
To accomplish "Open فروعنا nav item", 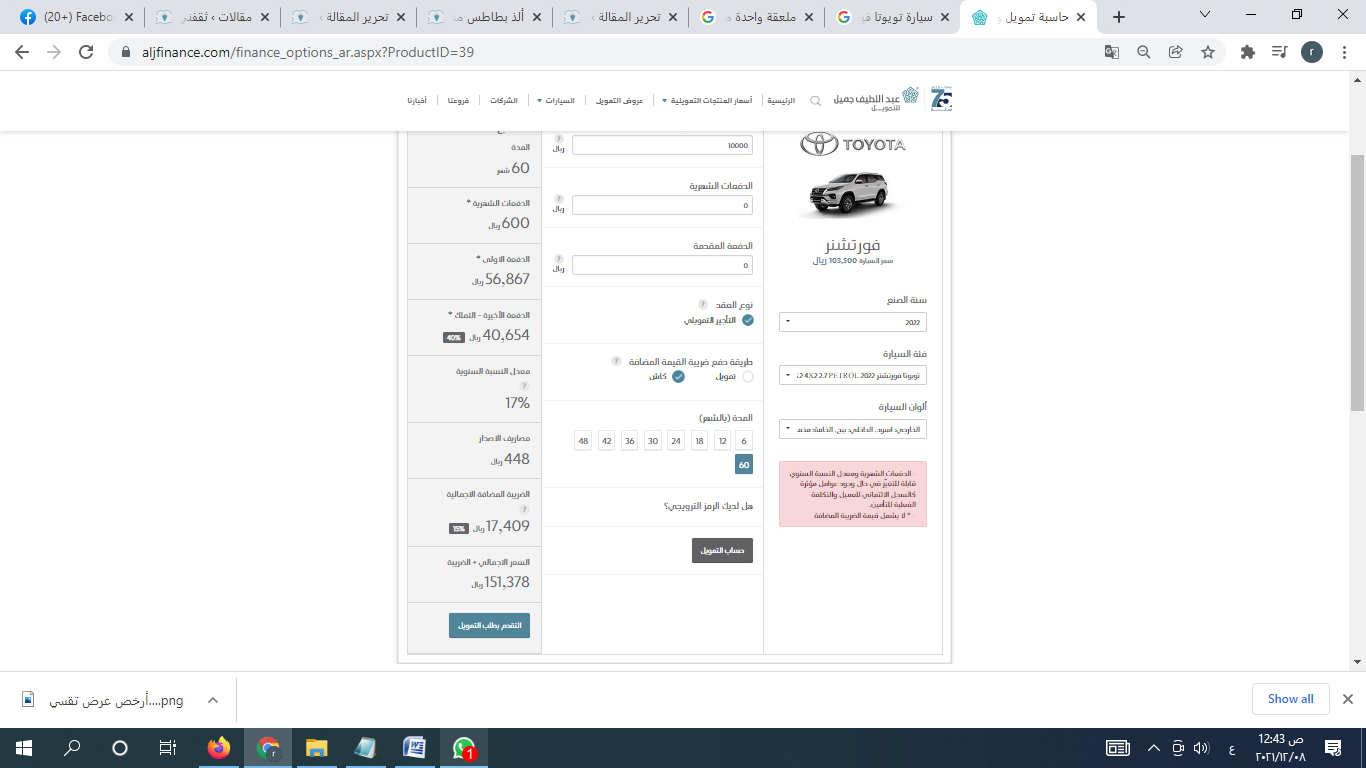I will [458, 101].
